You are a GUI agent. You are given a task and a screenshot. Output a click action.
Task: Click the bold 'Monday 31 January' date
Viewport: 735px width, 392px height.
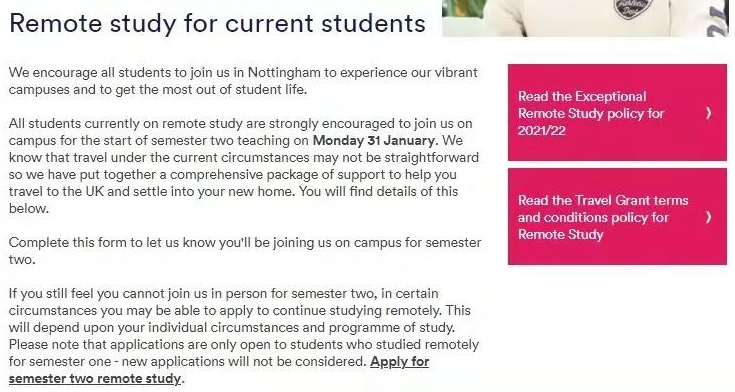(x=374, y=140)
